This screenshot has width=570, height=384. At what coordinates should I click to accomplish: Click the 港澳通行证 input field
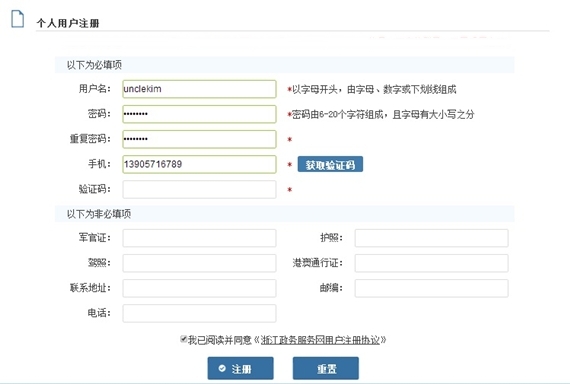[x=431, y=263]
